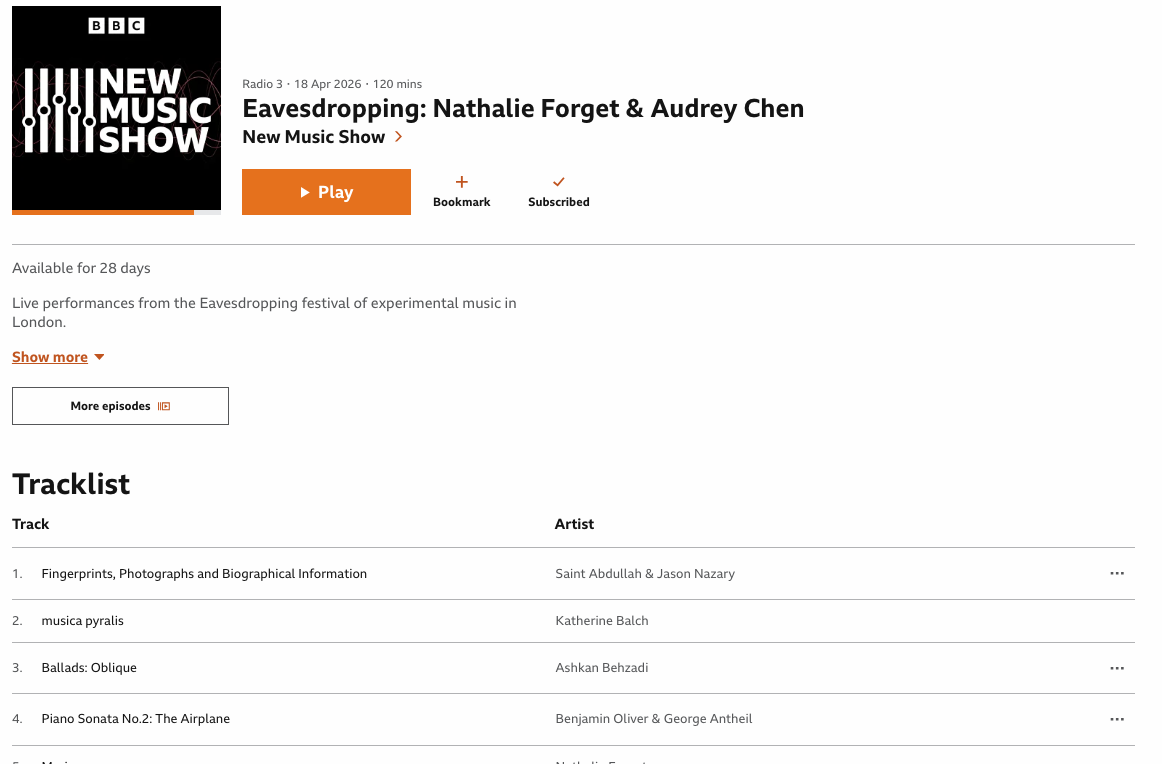Click the Ballads: Oblique track title

tap(89, 668)
